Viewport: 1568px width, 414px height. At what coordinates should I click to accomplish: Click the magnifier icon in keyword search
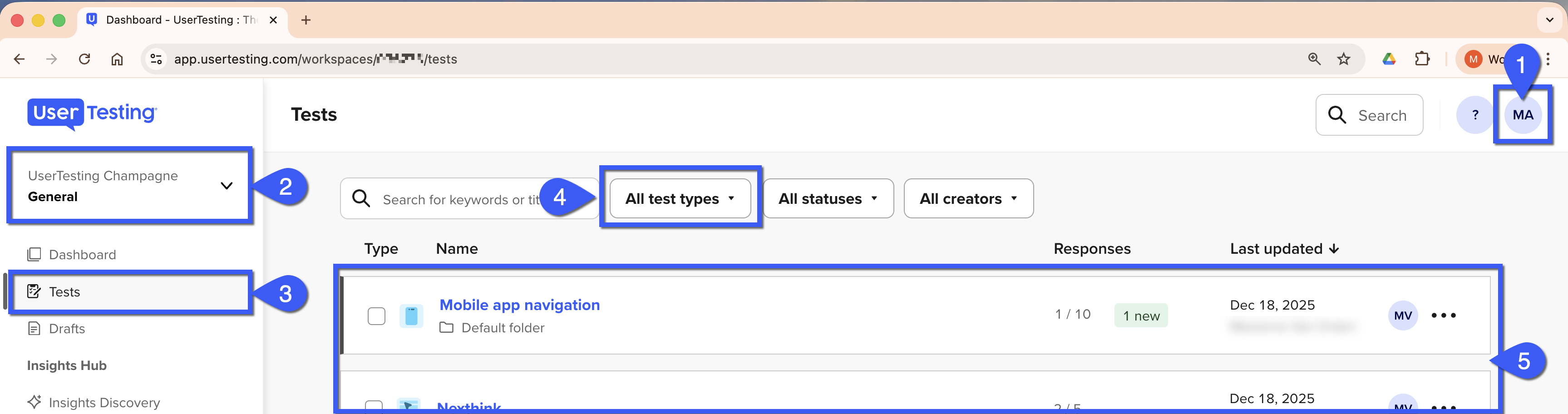click(x=361, y=198)
